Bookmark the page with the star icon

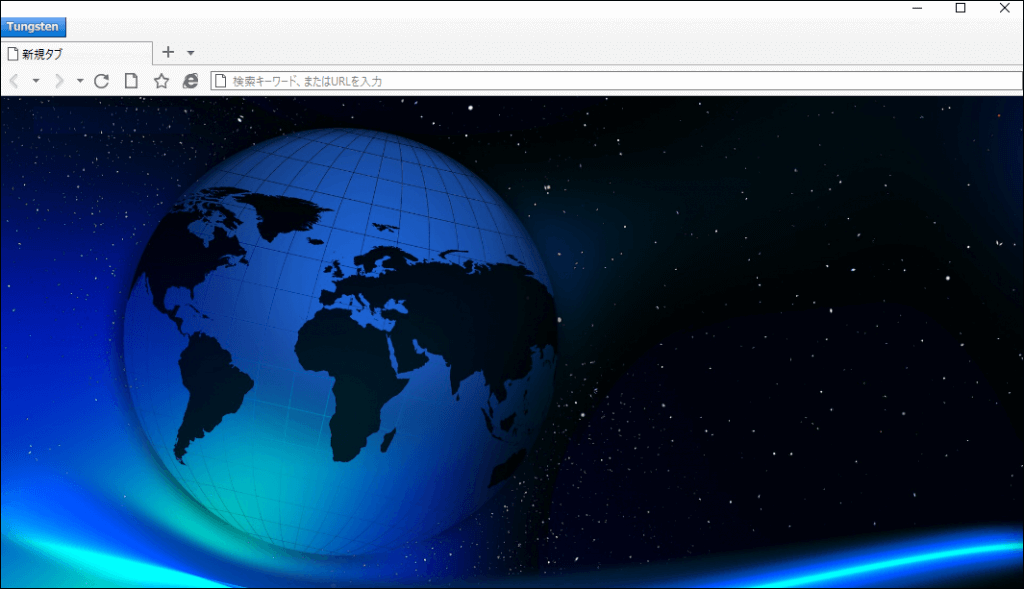pos(161,81)
